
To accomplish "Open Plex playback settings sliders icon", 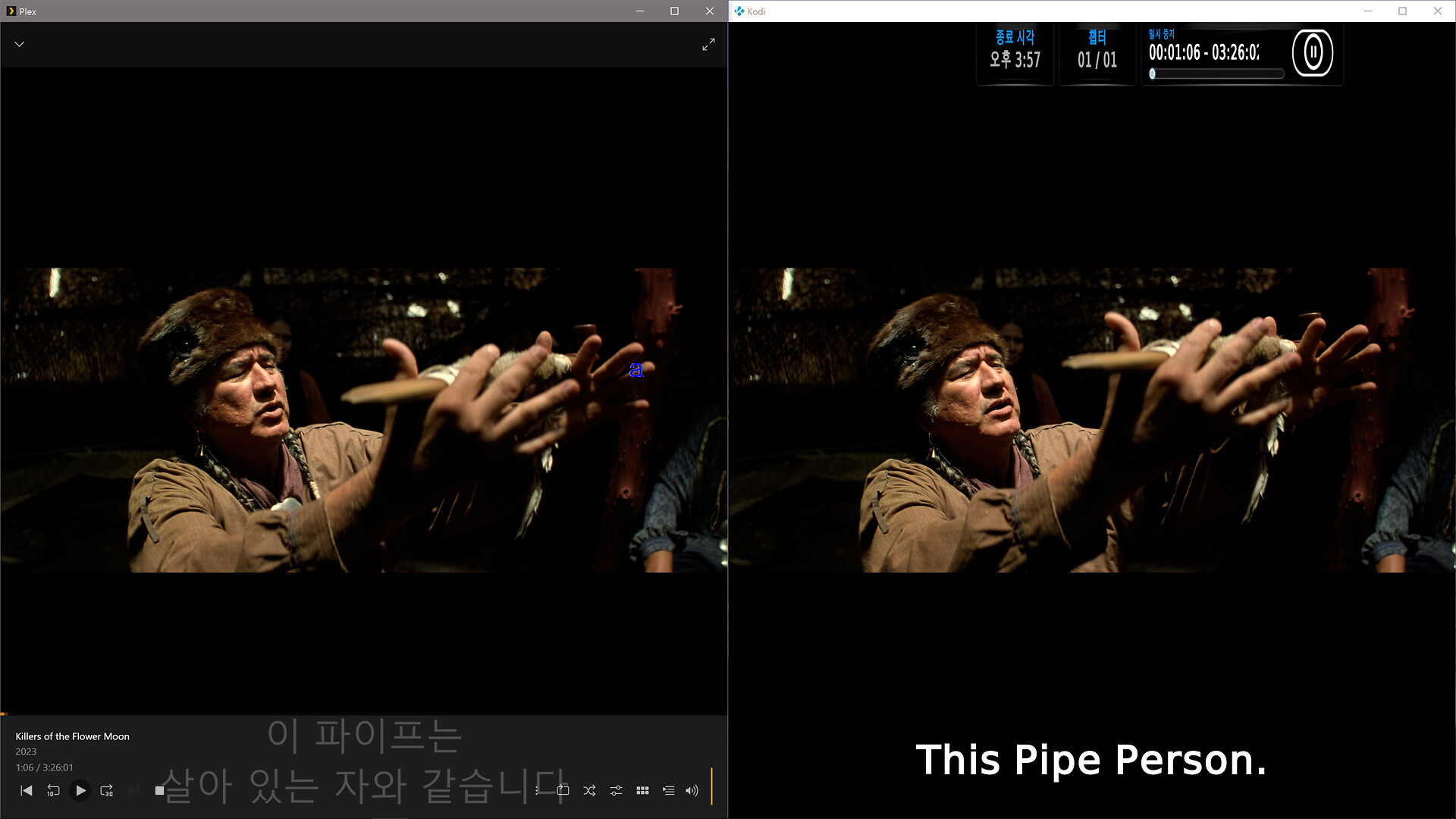I will (616, 790).
